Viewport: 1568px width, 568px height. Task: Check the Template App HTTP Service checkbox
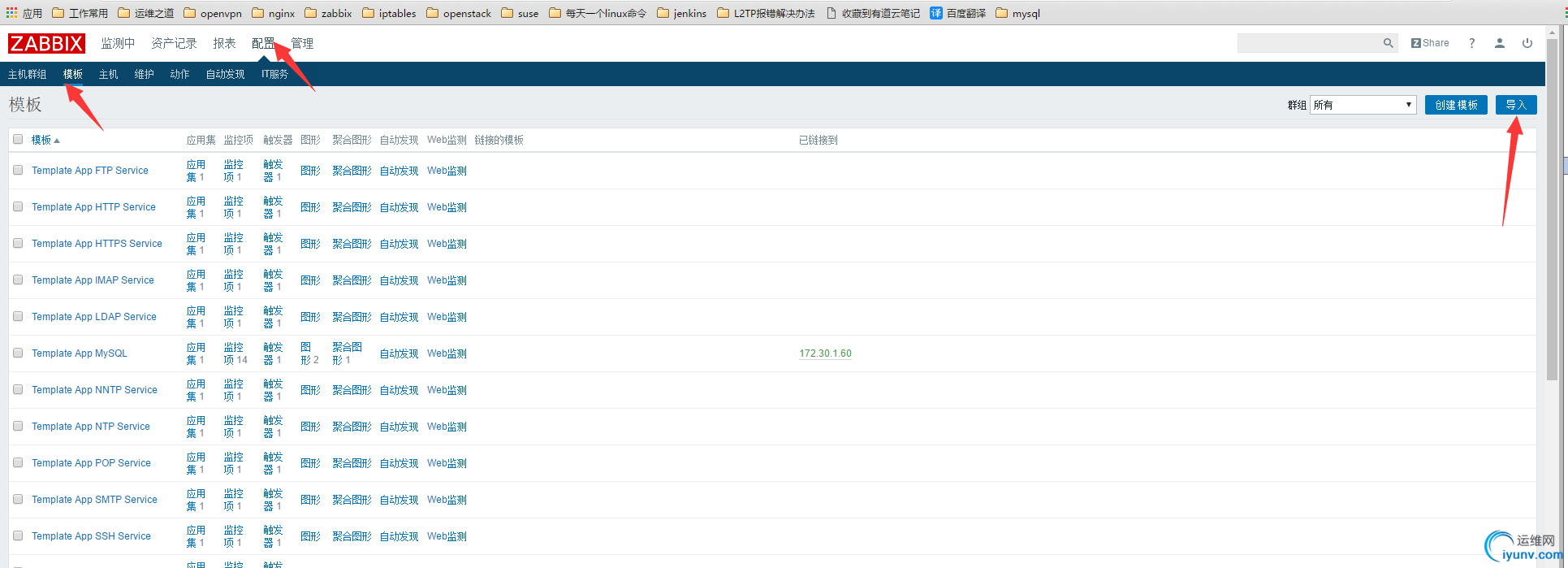pos(18,206)
